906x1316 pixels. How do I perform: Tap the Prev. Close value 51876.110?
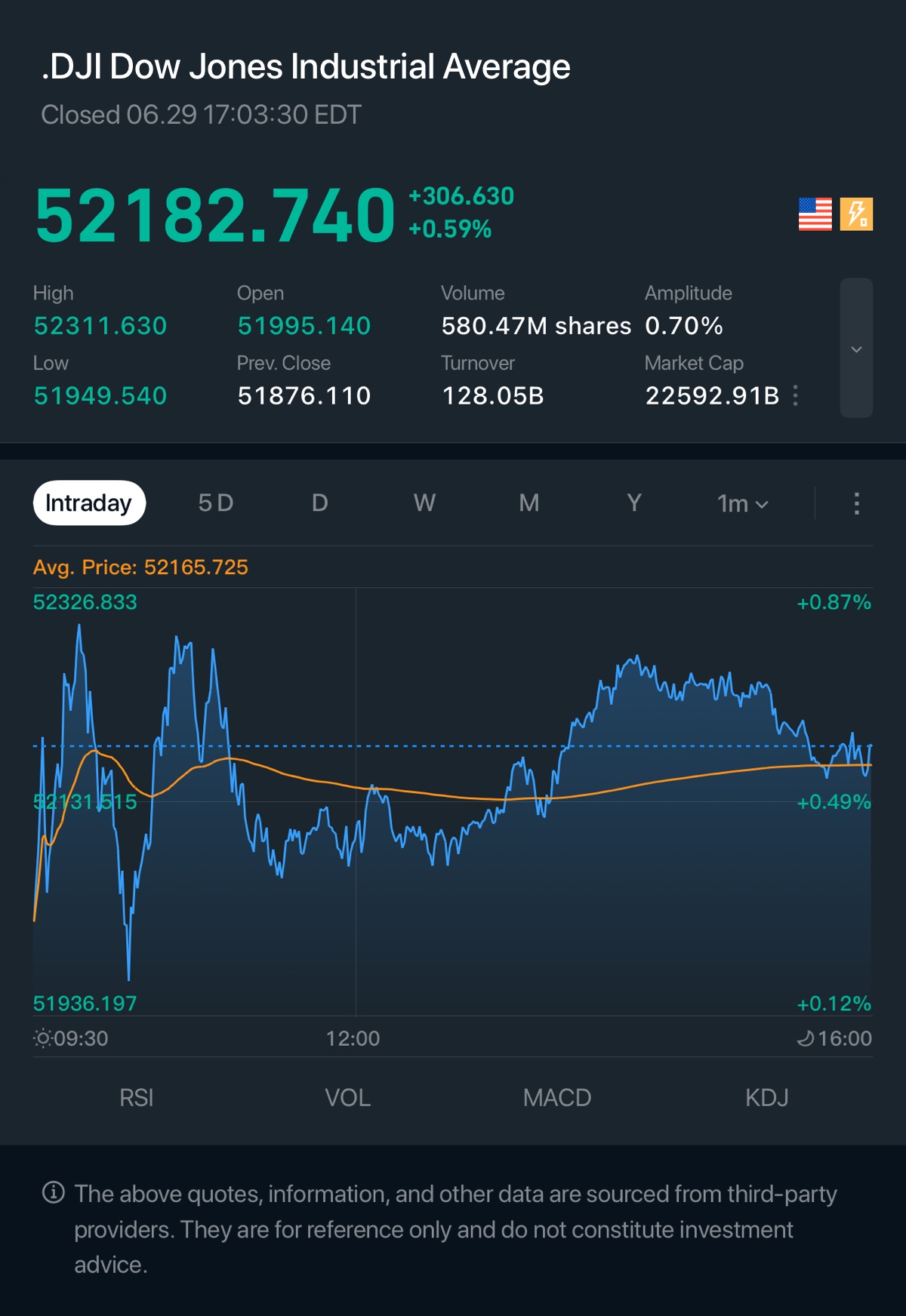[304, 396]
